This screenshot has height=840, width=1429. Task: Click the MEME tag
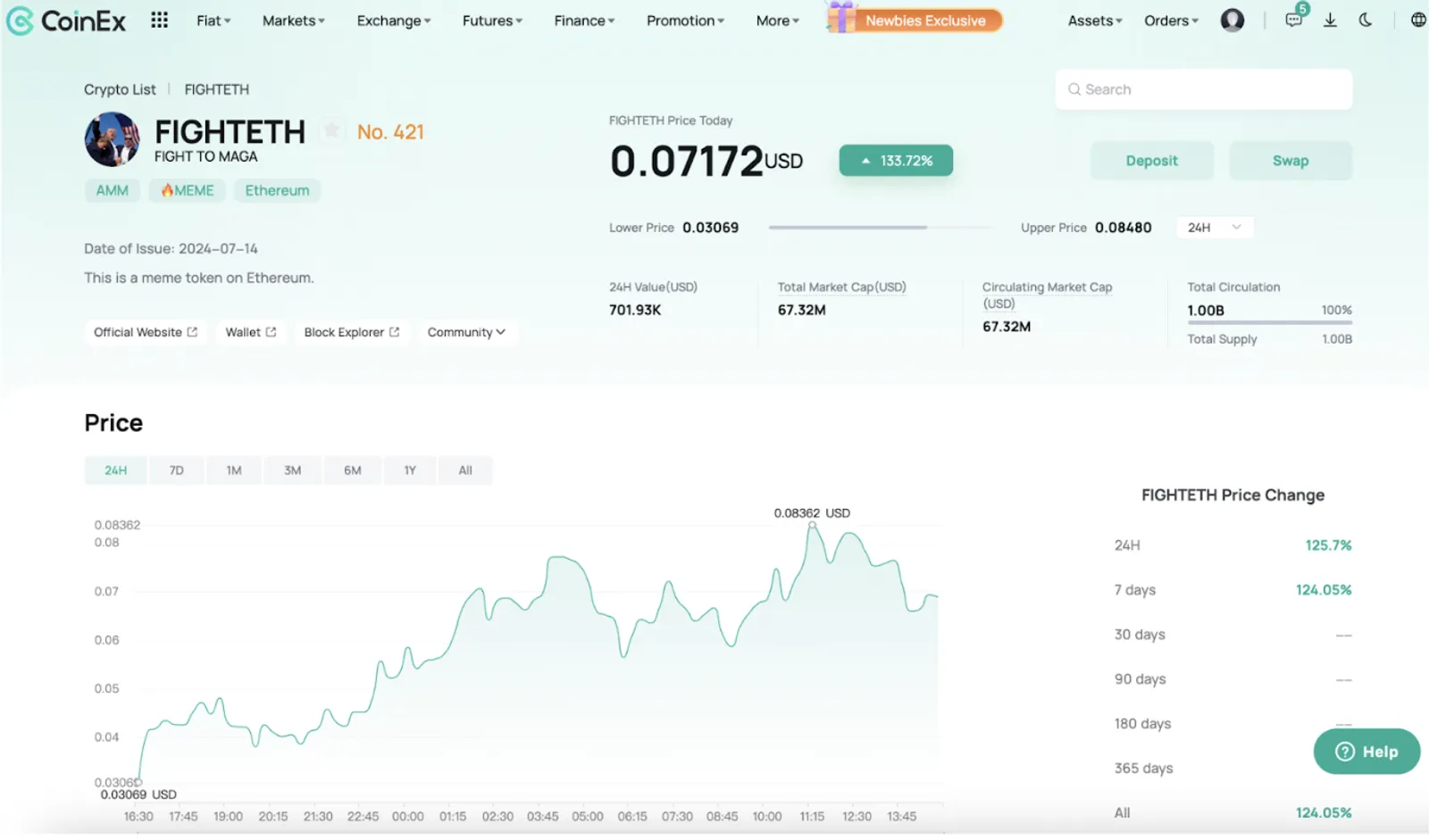(188, 190)
